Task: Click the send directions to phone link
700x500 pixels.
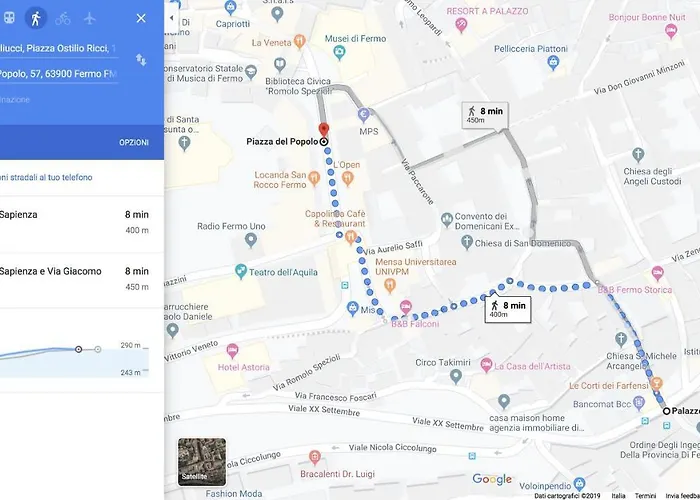Action: [46, 177]
